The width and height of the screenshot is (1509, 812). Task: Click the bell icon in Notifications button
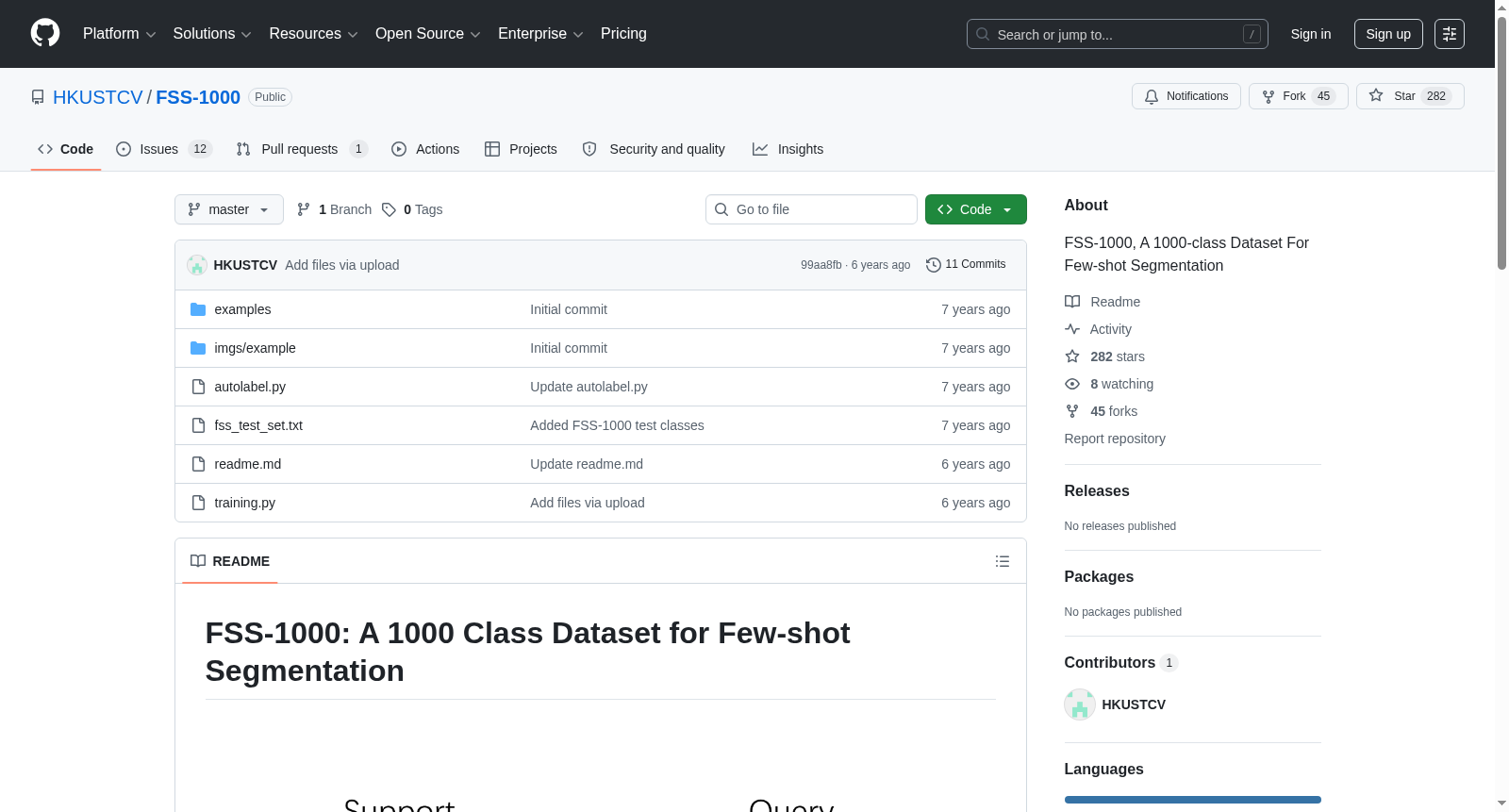pyautogui.click(x=1152, y=96)
